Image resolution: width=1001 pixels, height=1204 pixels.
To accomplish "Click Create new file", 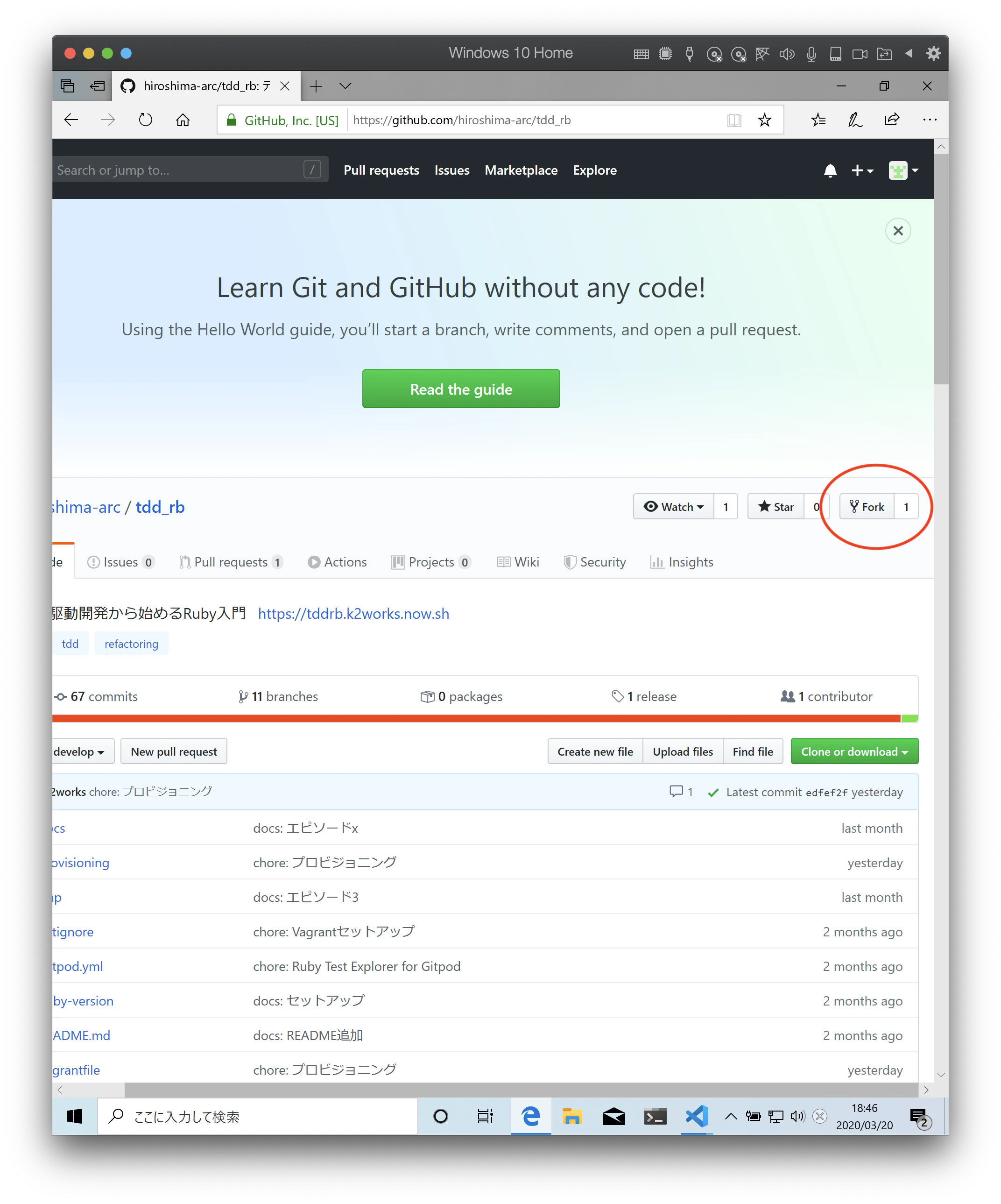I will tap(595, 751).
